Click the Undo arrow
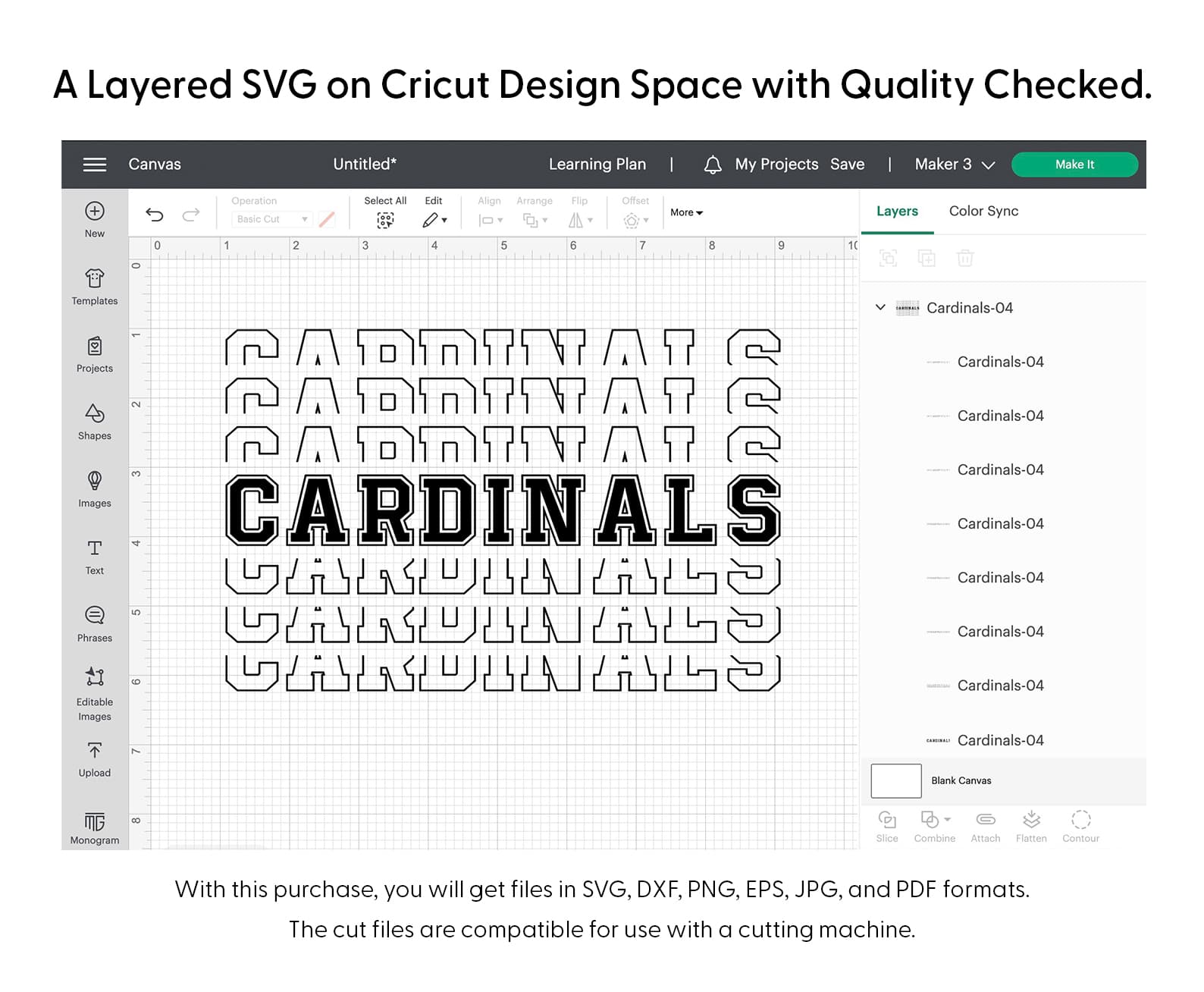 155,215
